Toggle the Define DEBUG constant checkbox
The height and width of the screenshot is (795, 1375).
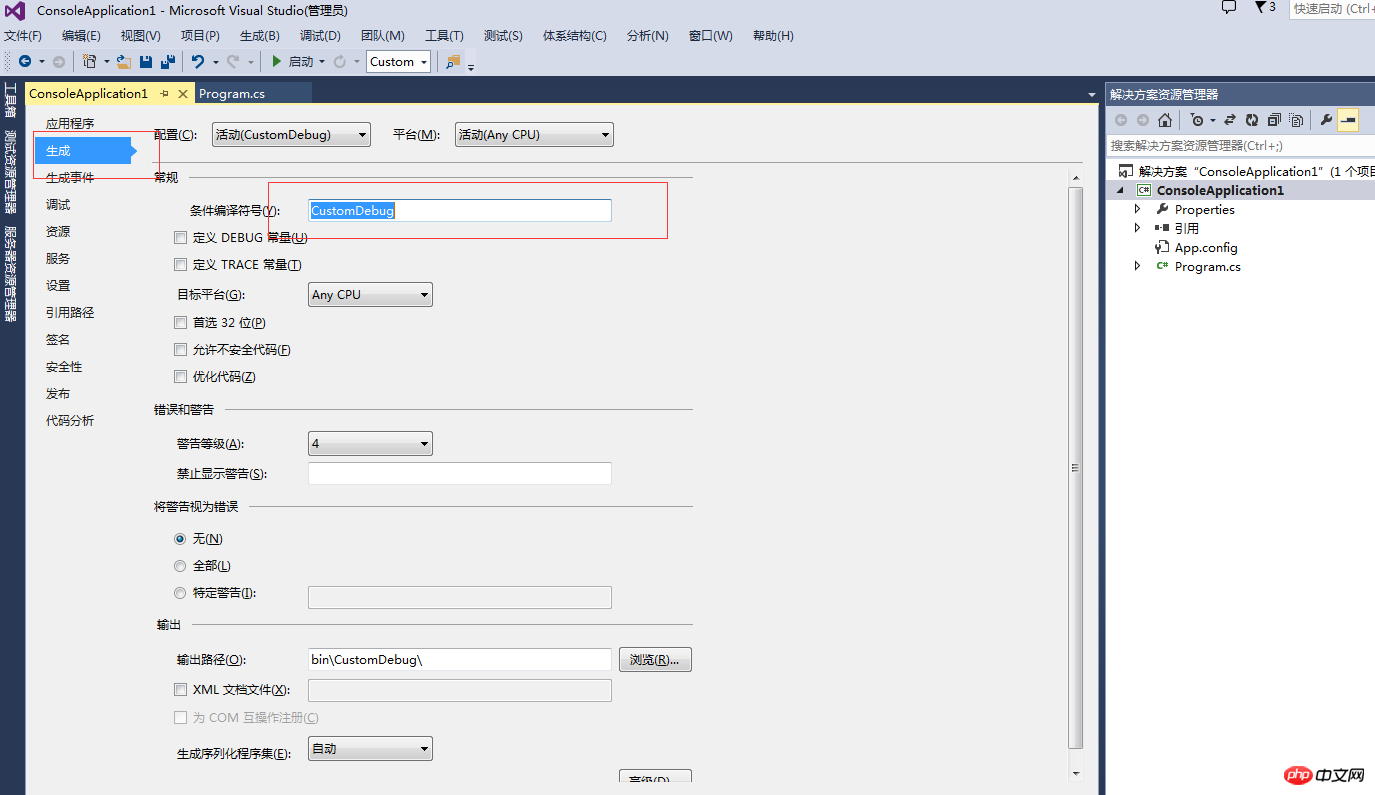(x=181, y=238)
